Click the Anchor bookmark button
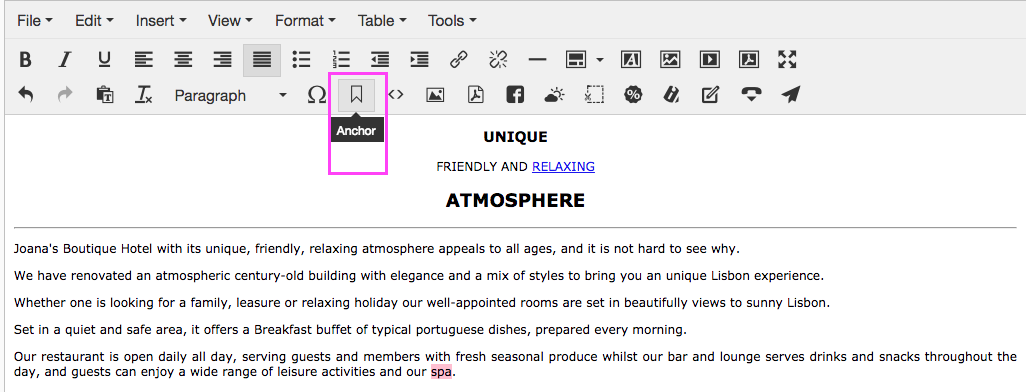Image resolution: width=1026 pixels, height=392 pixels. click(357, 96)
